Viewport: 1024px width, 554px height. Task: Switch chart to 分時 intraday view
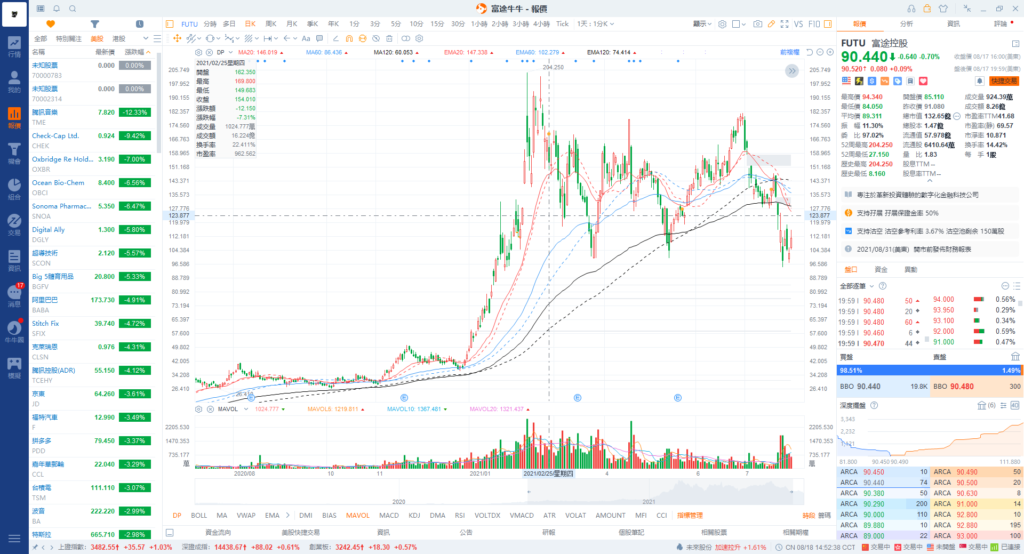210,24
